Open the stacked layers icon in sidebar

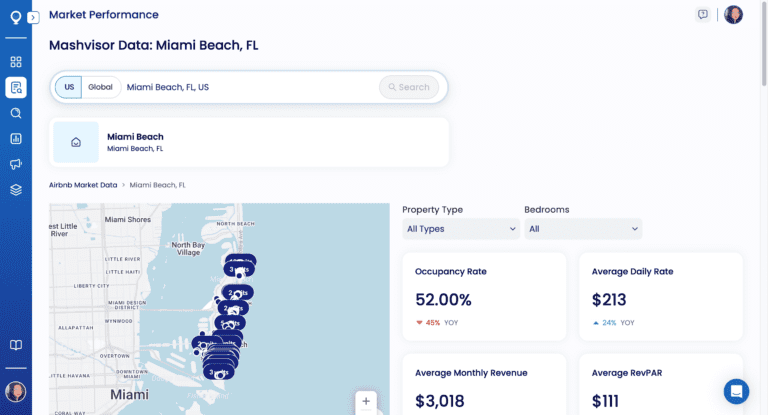(x=16, y=190)
